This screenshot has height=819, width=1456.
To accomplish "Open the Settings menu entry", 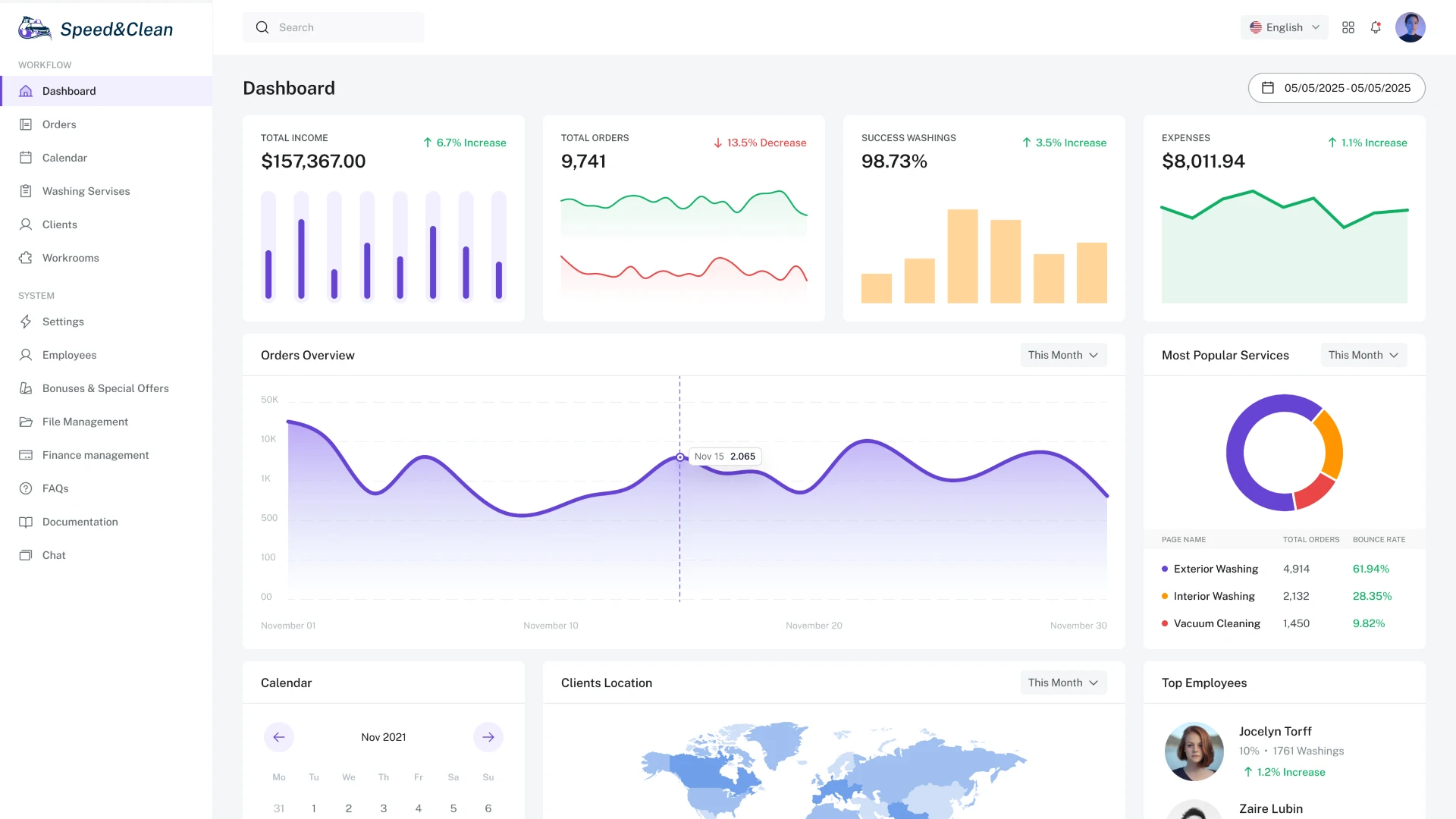I will [x=63, y=322].
